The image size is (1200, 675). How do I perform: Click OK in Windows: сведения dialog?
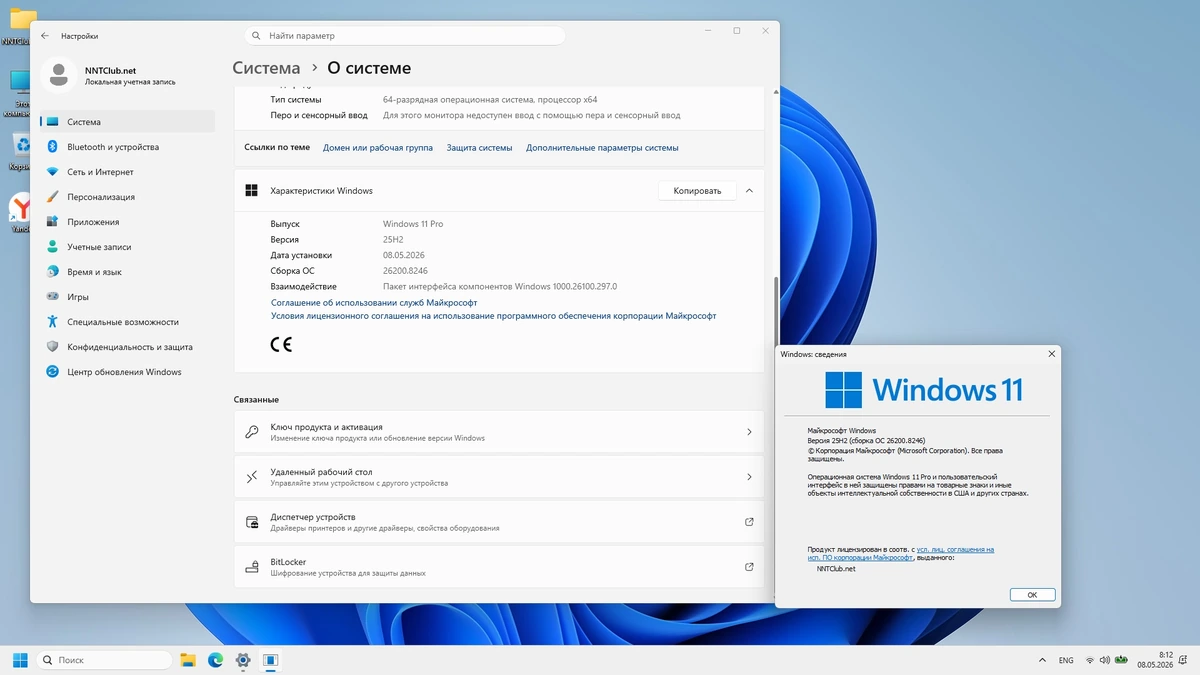(1031, 594)
